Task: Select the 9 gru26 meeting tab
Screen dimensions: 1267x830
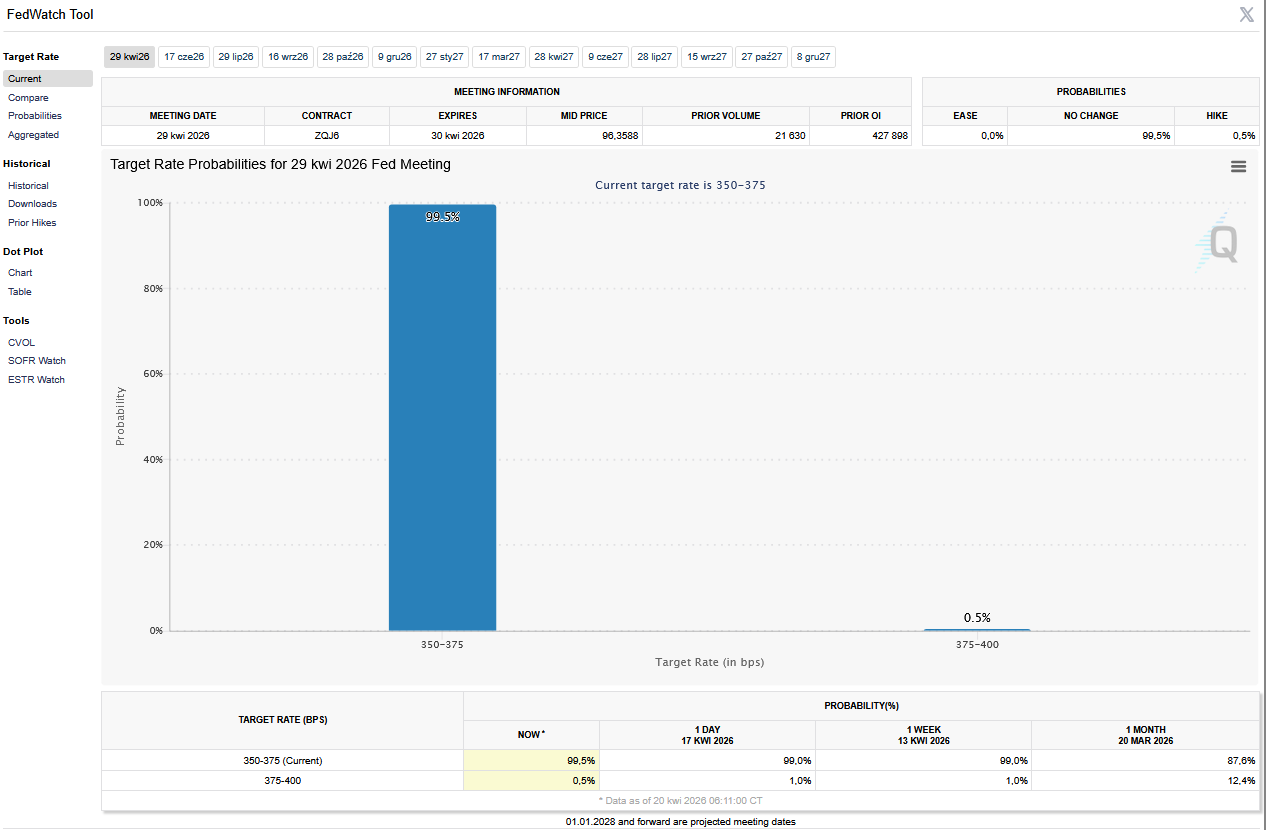Action: (394, 57)
